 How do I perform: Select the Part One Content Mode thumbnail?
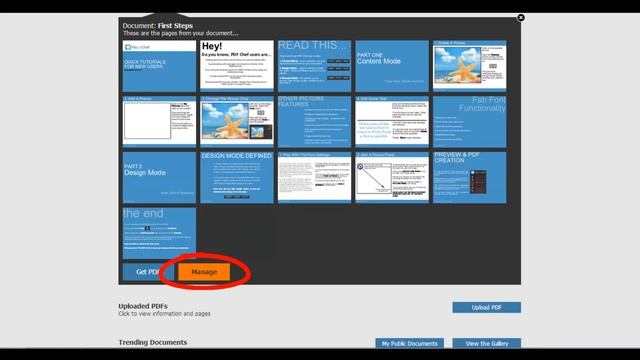pyautogui.click(x=392, y=66)
